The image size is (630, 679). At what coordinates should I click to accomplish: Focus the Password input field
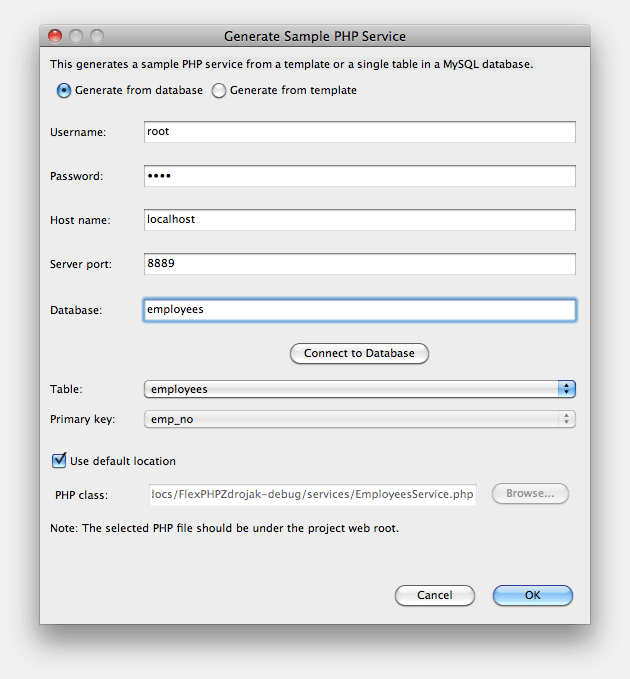click(359, 176)
